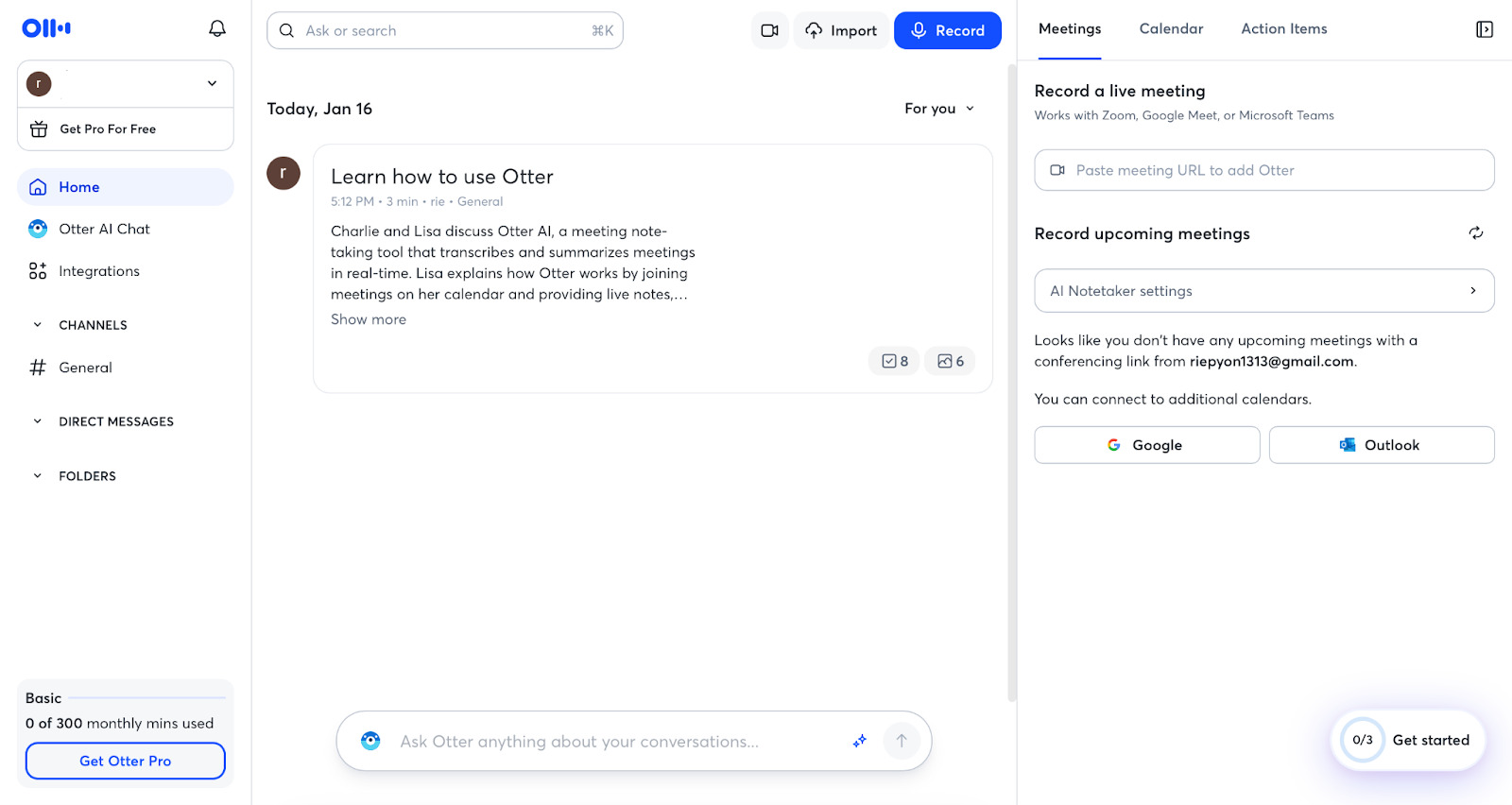Switch to the Calendar tab
This screenshot has height=805, width=1512.
[x=1171, y=29]
